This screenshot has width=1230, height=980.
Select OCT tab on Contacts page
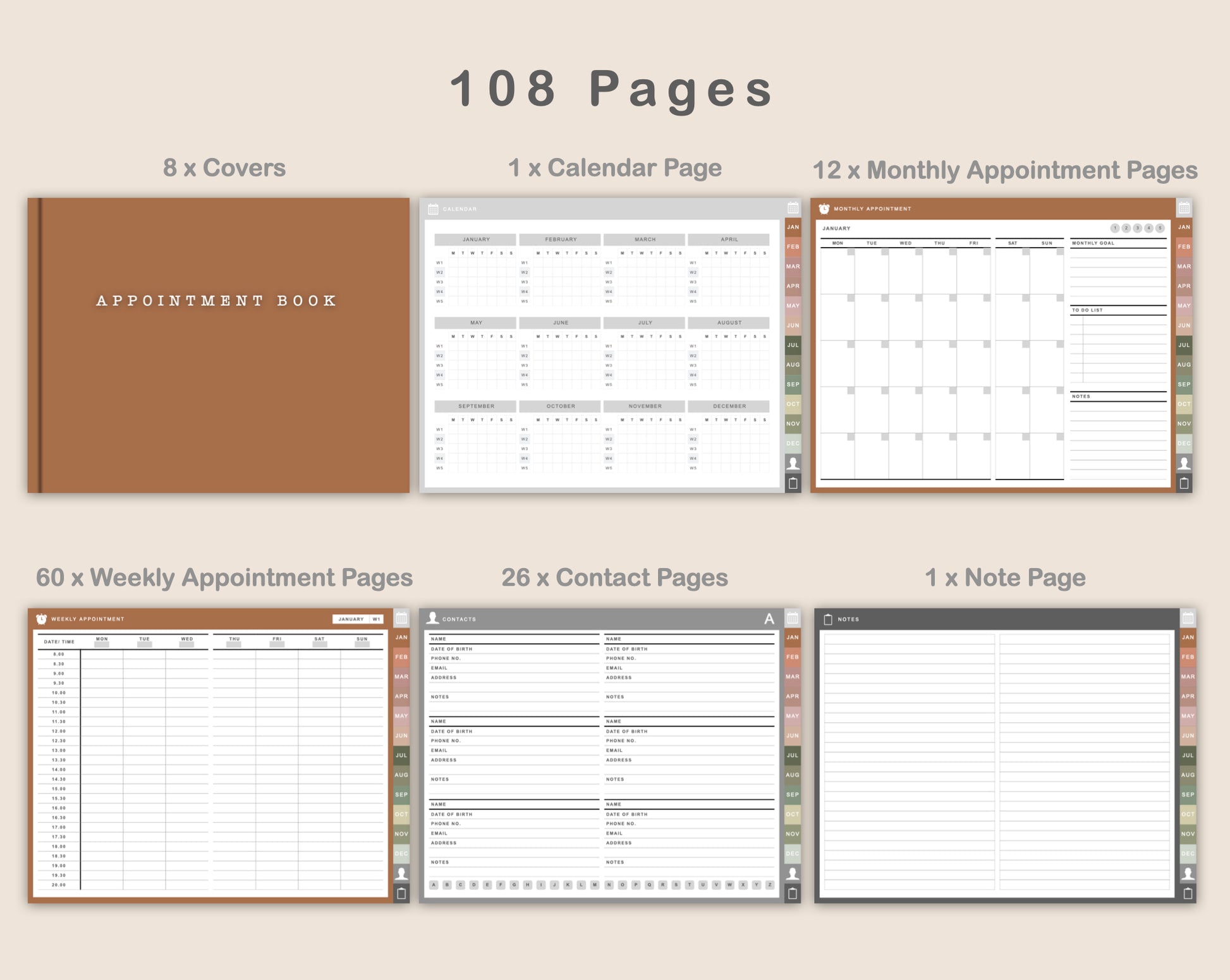pos(793,814)
